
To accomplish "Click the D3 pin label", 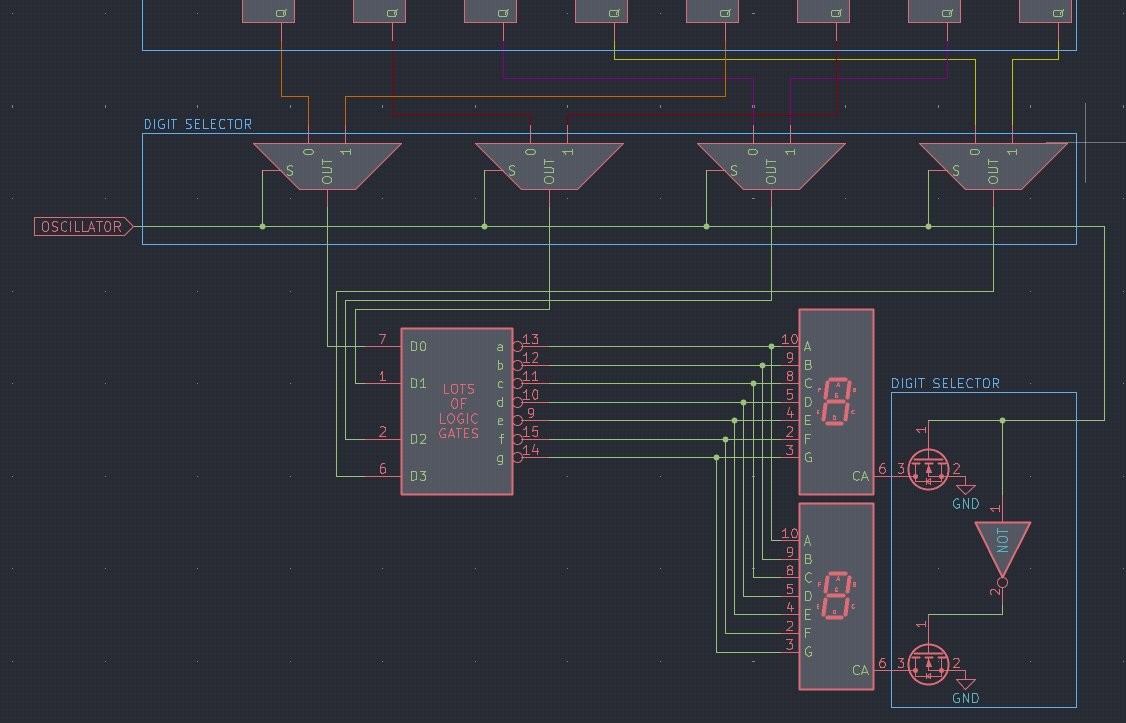I will pos(419,476).
